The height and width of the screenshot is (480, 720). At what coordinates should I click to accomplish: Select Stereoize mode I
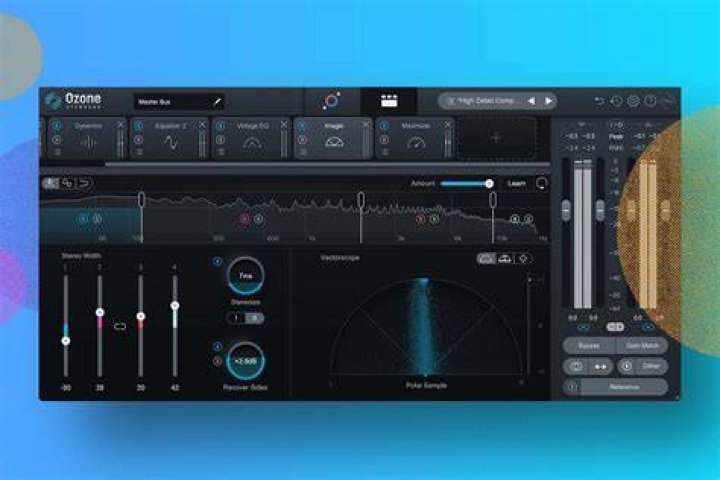tap(236, 318)
